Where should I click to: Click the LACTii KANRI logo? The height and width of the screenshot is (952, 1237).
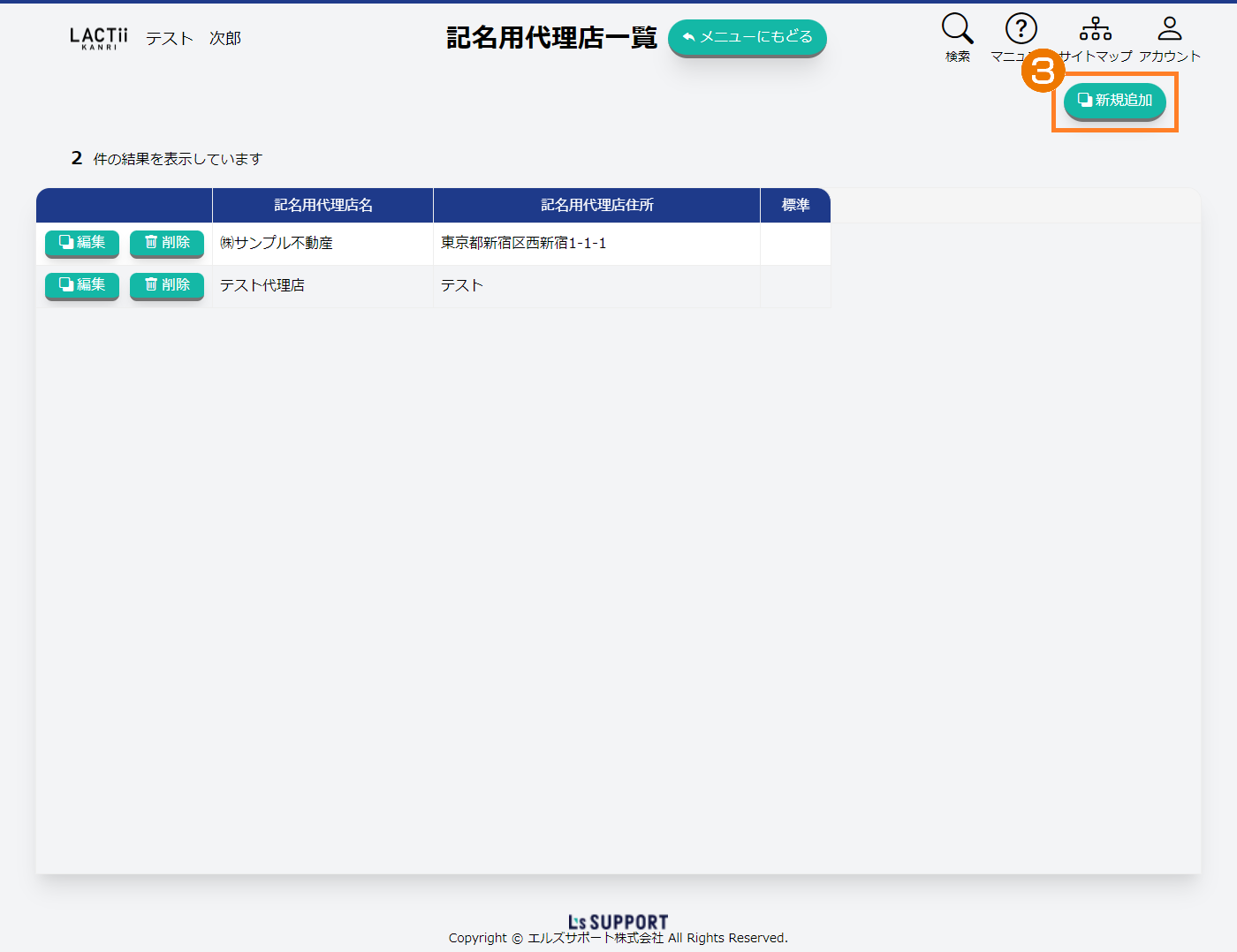pyautogui.click(x=98, y=38)
